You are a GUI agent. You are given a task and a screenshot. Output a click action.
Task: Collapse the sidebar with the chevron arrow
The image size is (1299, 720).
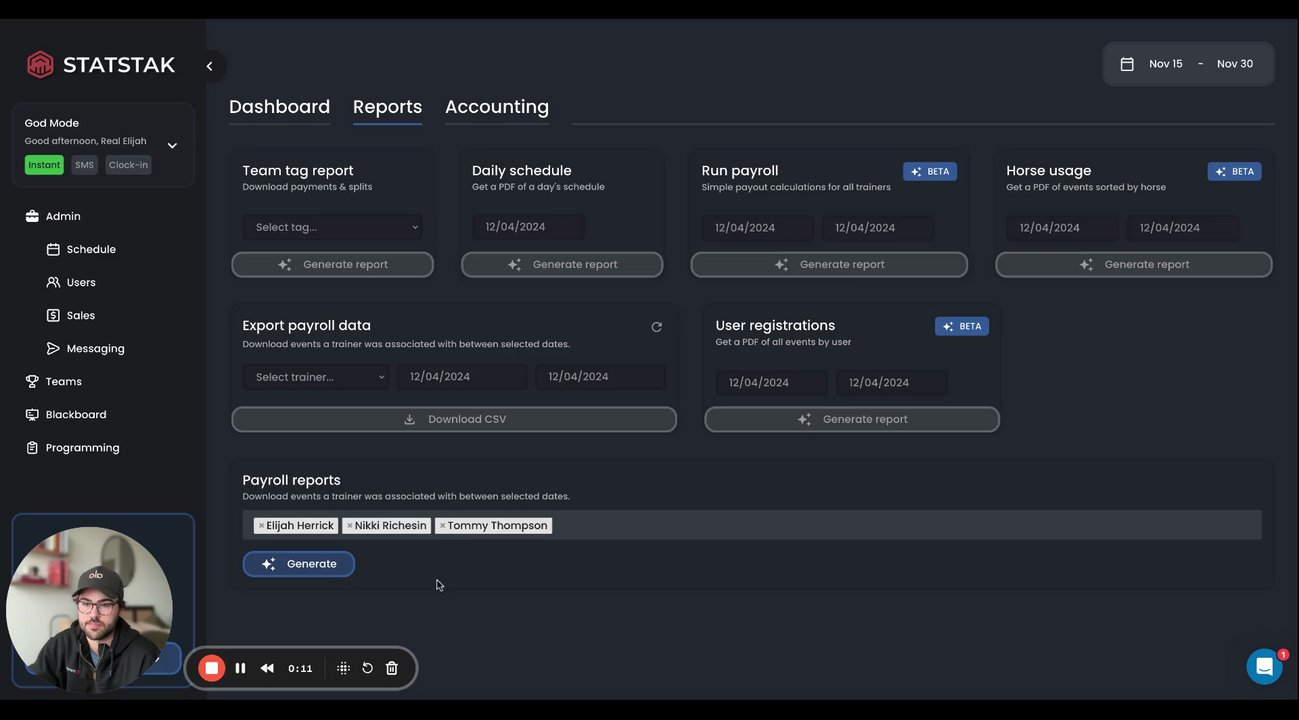[210, 66]
